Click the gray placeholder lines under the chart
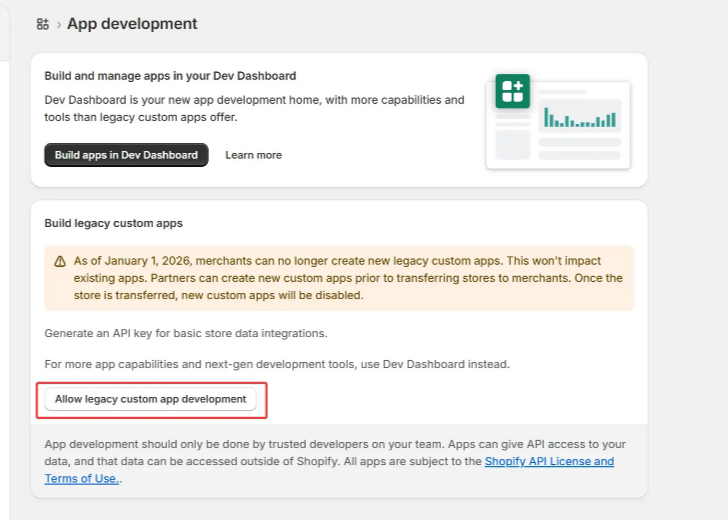 point(579,149)
